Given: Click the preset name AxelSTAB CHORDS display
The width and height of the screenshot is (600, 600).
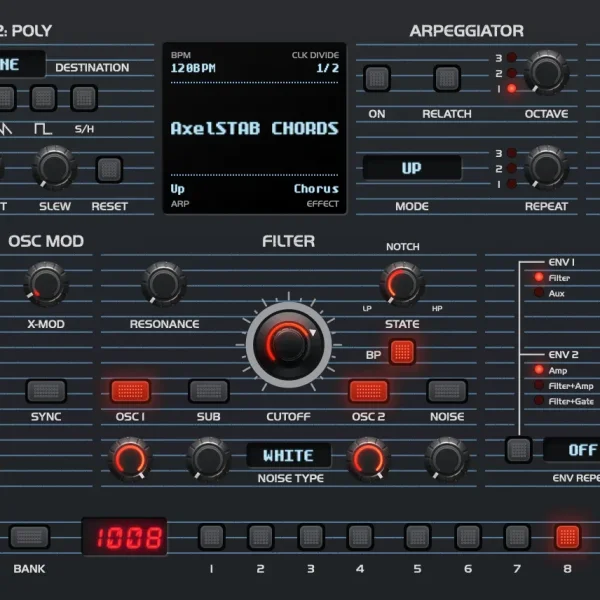Looking at the screenshot, I should click(254, 129).
